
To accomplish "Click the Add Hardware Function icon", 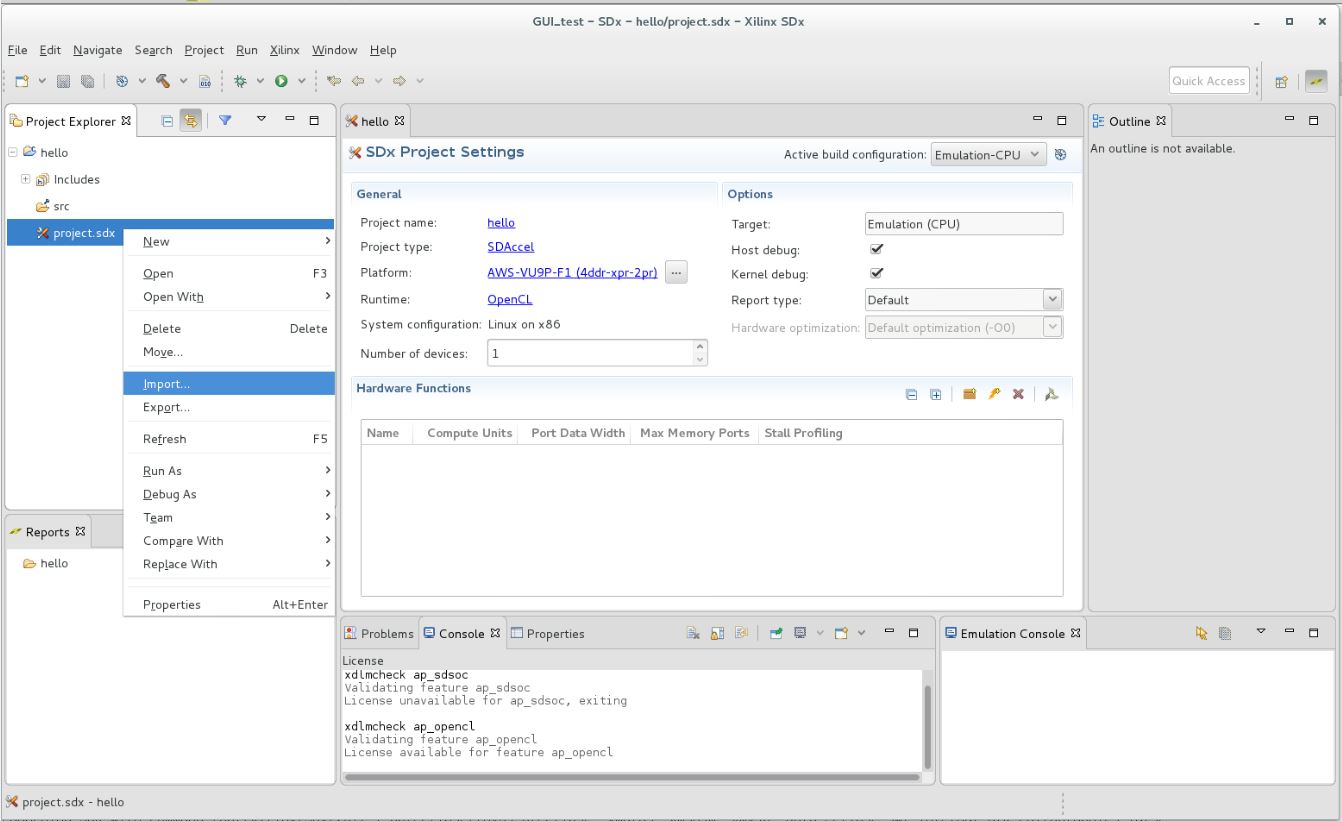I will pos(969,395).
